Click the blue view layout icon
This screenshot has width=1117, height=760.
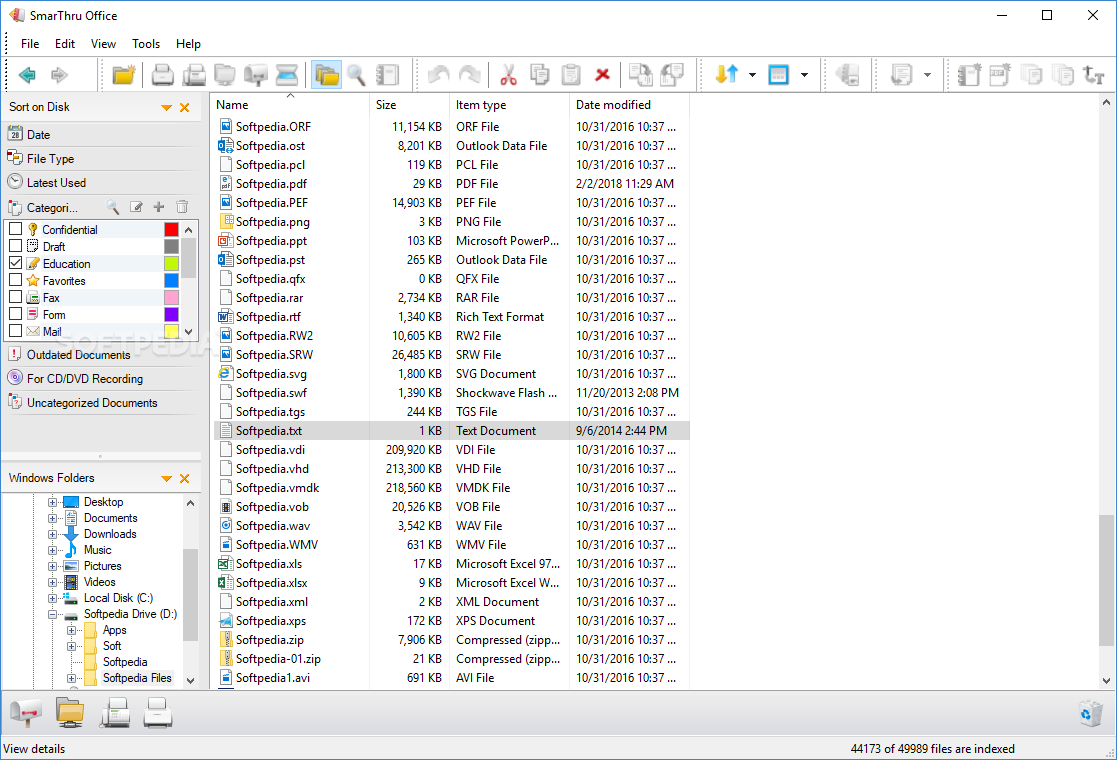pyautogui.click(x=779, y=74)
